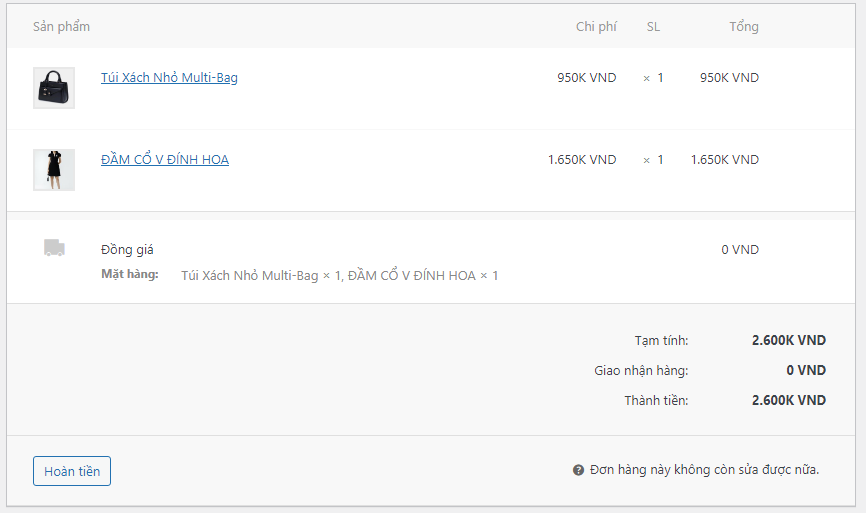Click the 1.650K VND dress line total

pyautogui.click(x=724, y=159)
